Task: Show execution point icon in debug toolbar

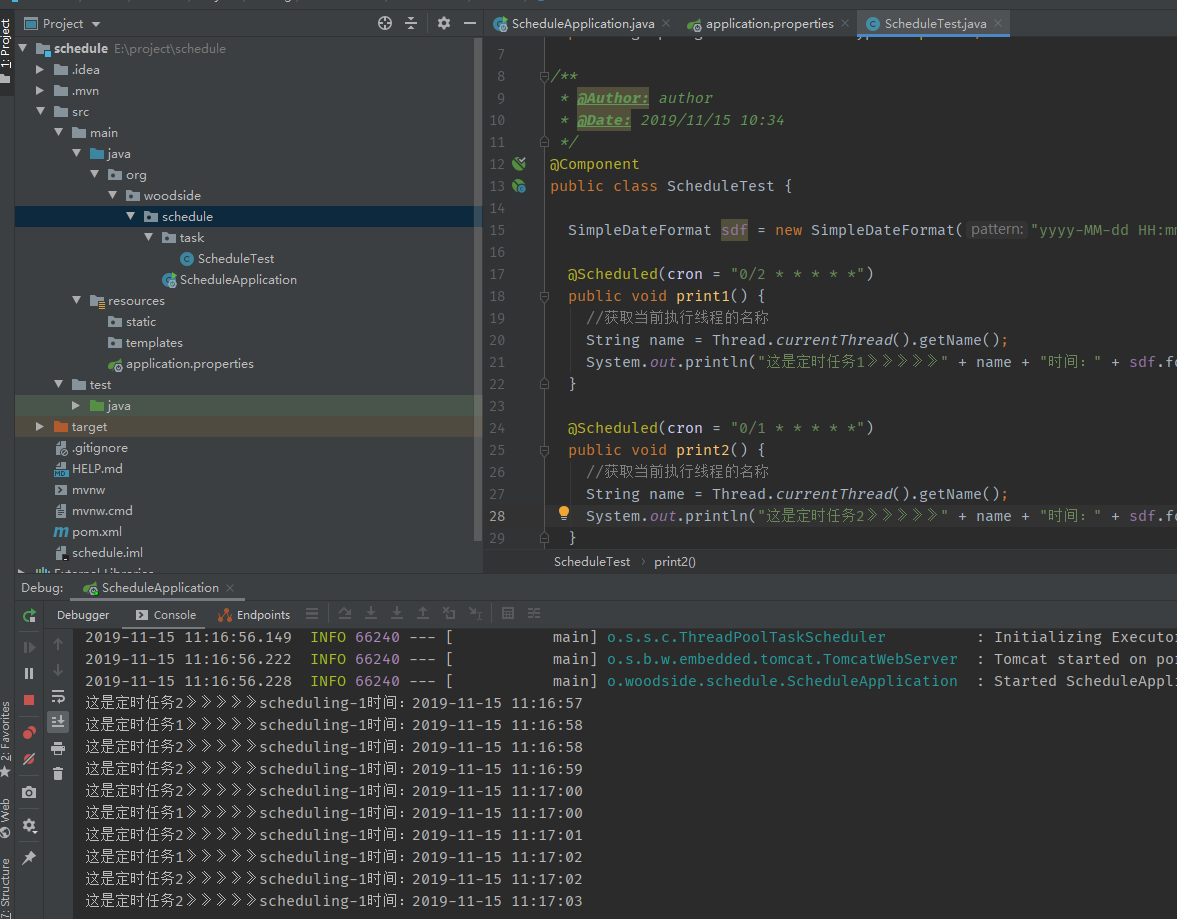Action: coord(312,613)
